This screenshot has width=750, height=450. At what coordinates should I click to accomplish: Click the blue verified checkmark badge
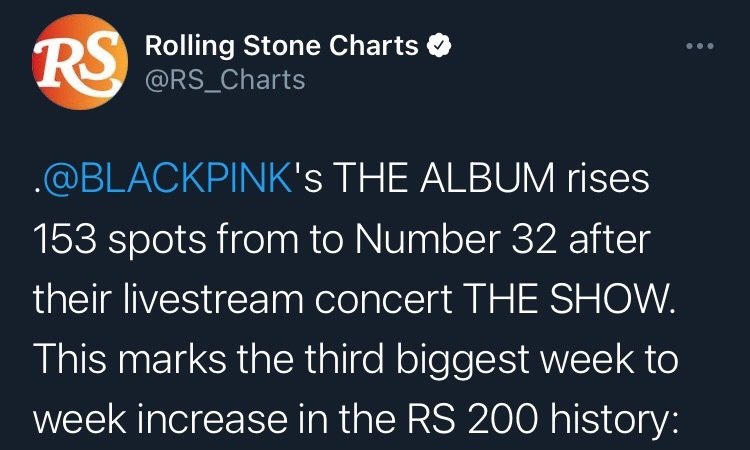pos(439,45)
